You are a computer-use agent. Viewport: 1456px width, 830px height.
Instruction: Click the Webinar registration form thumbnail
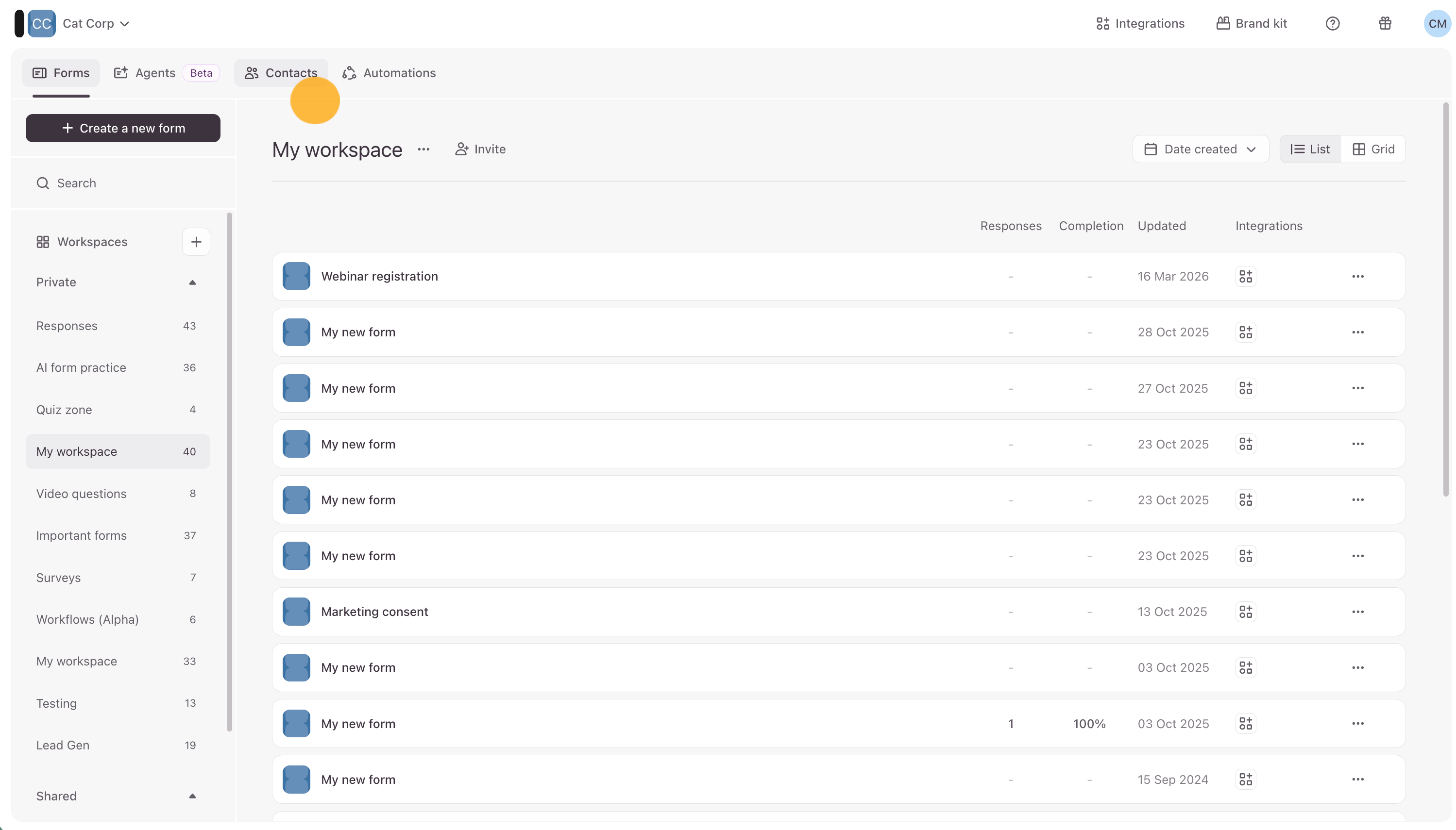296,277
